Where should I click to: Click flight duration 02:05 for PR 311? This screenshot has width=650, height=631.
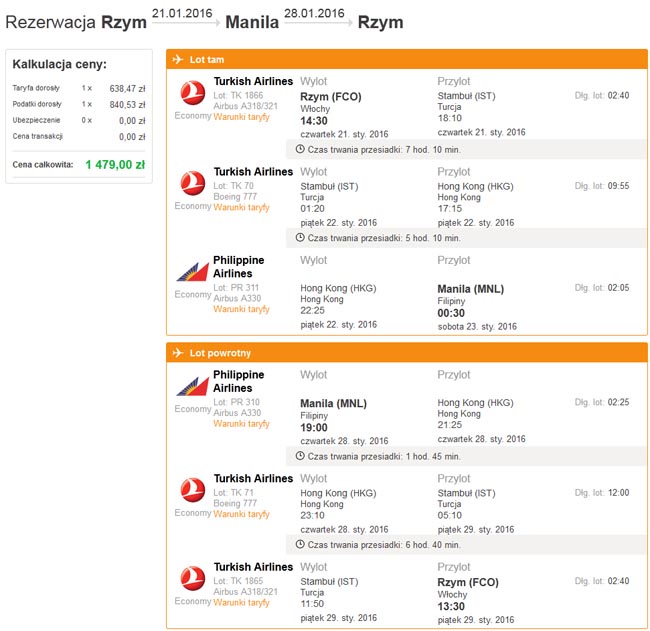[x=618, y=288]
